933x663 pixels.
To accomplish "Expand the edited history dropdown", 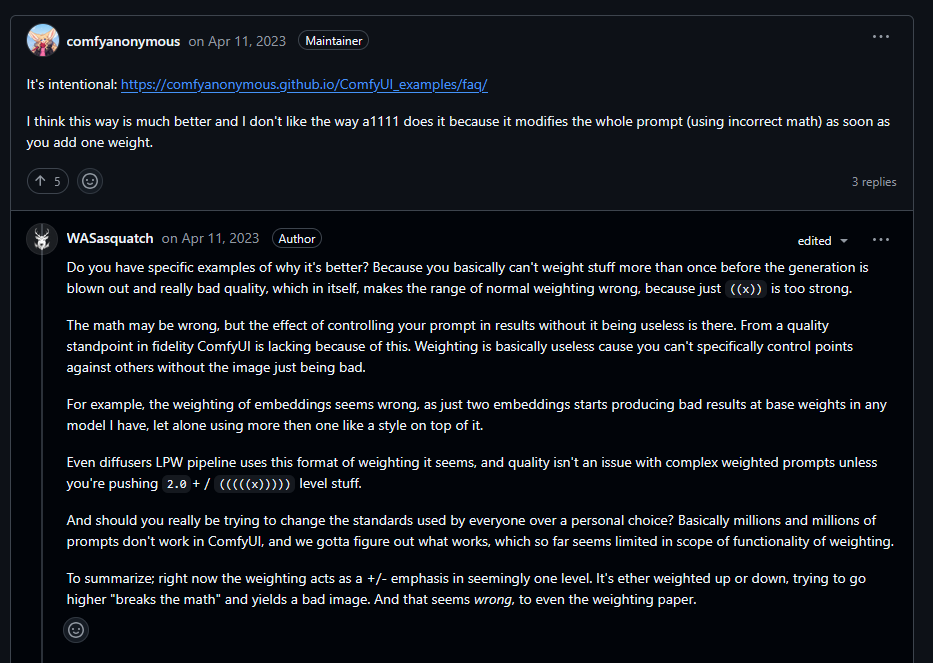I will 822,240.
